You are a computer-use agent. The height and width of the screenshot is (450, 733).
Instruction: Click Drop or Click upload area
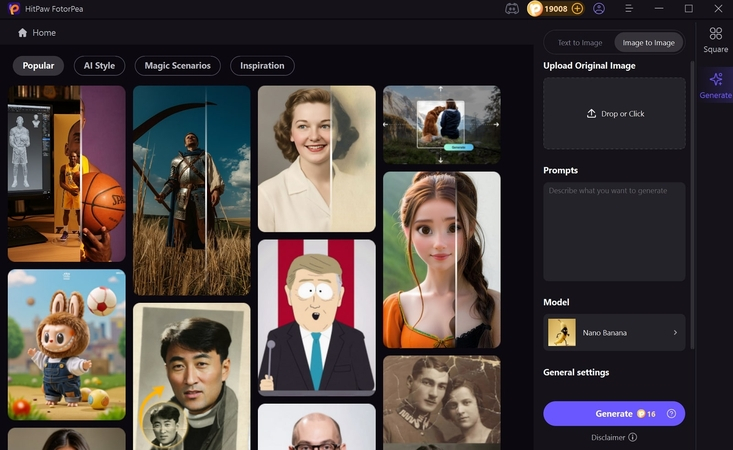(x=614, y=114)
